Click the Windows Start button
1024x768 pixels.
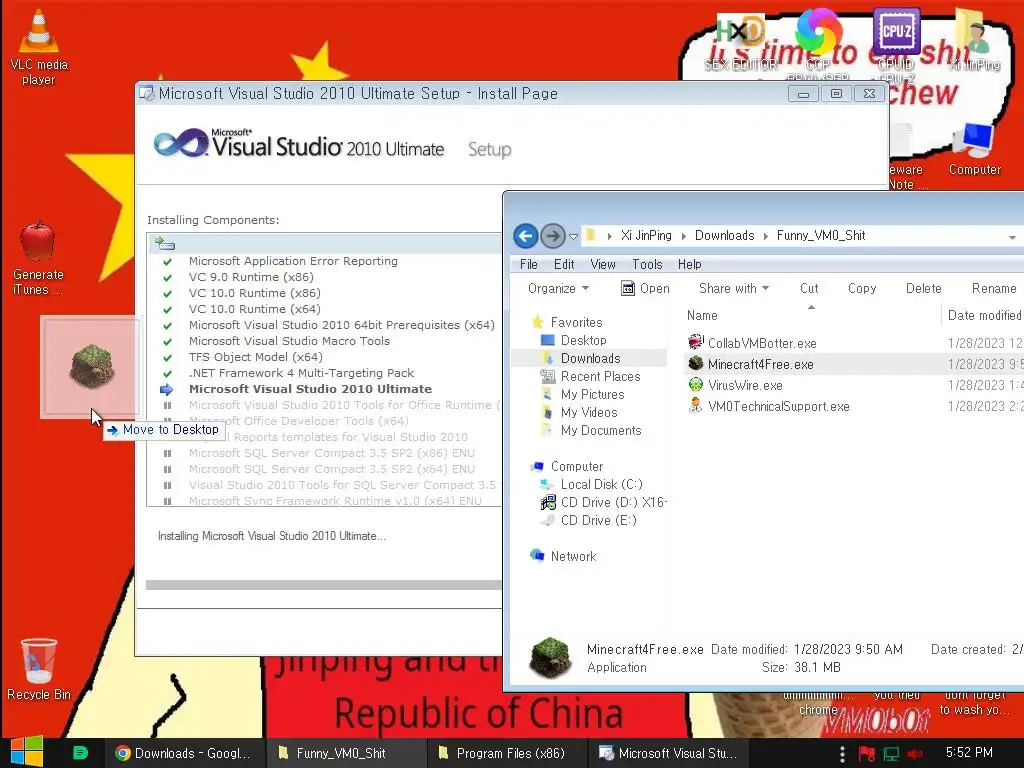tap(26, 752)
